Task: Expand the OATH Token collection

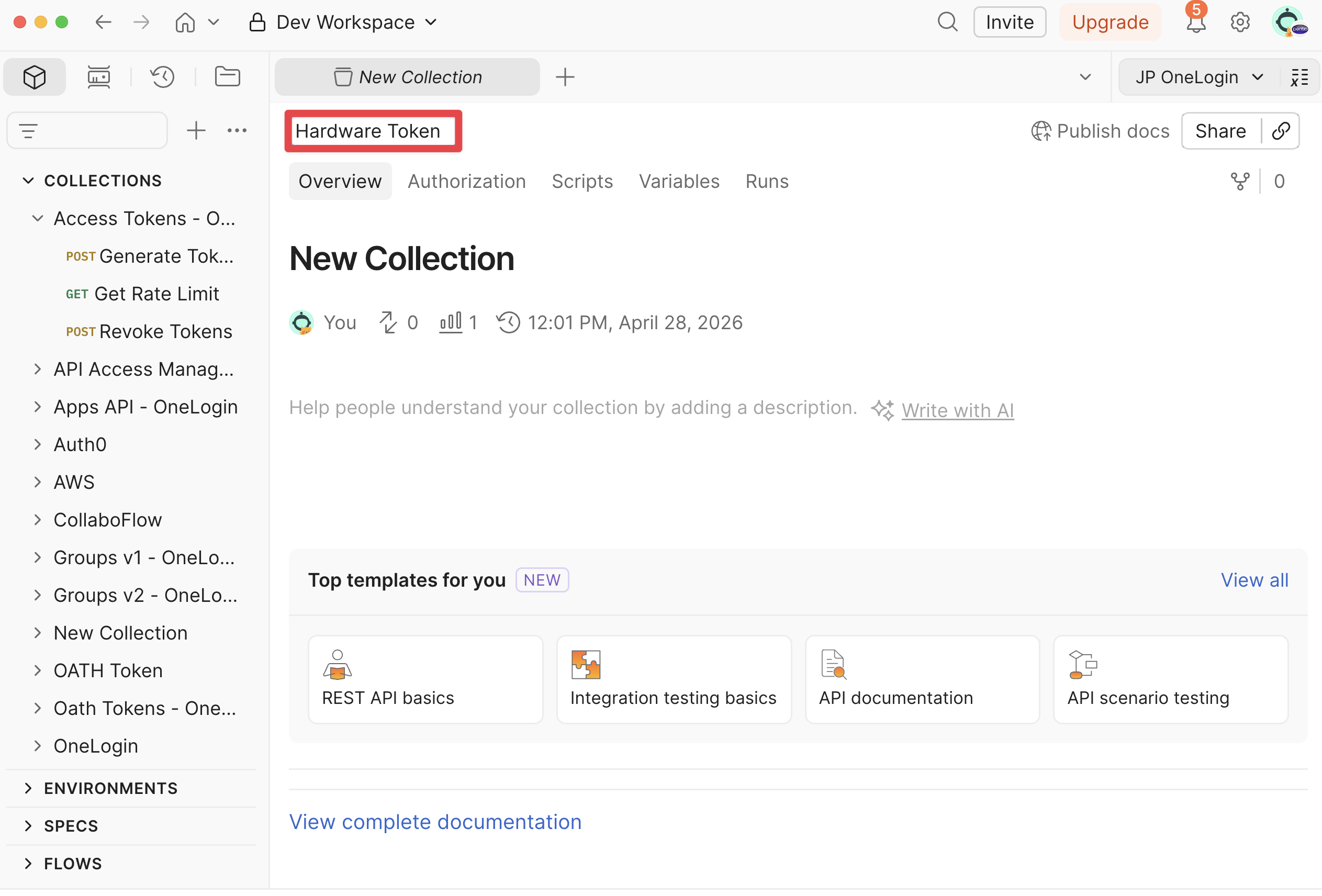Action: pyautogui.click(x=38, y=670)
